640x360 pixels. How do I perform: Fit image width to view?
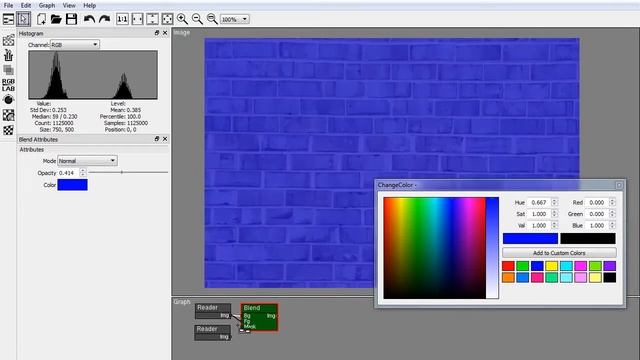coord(137,19)
